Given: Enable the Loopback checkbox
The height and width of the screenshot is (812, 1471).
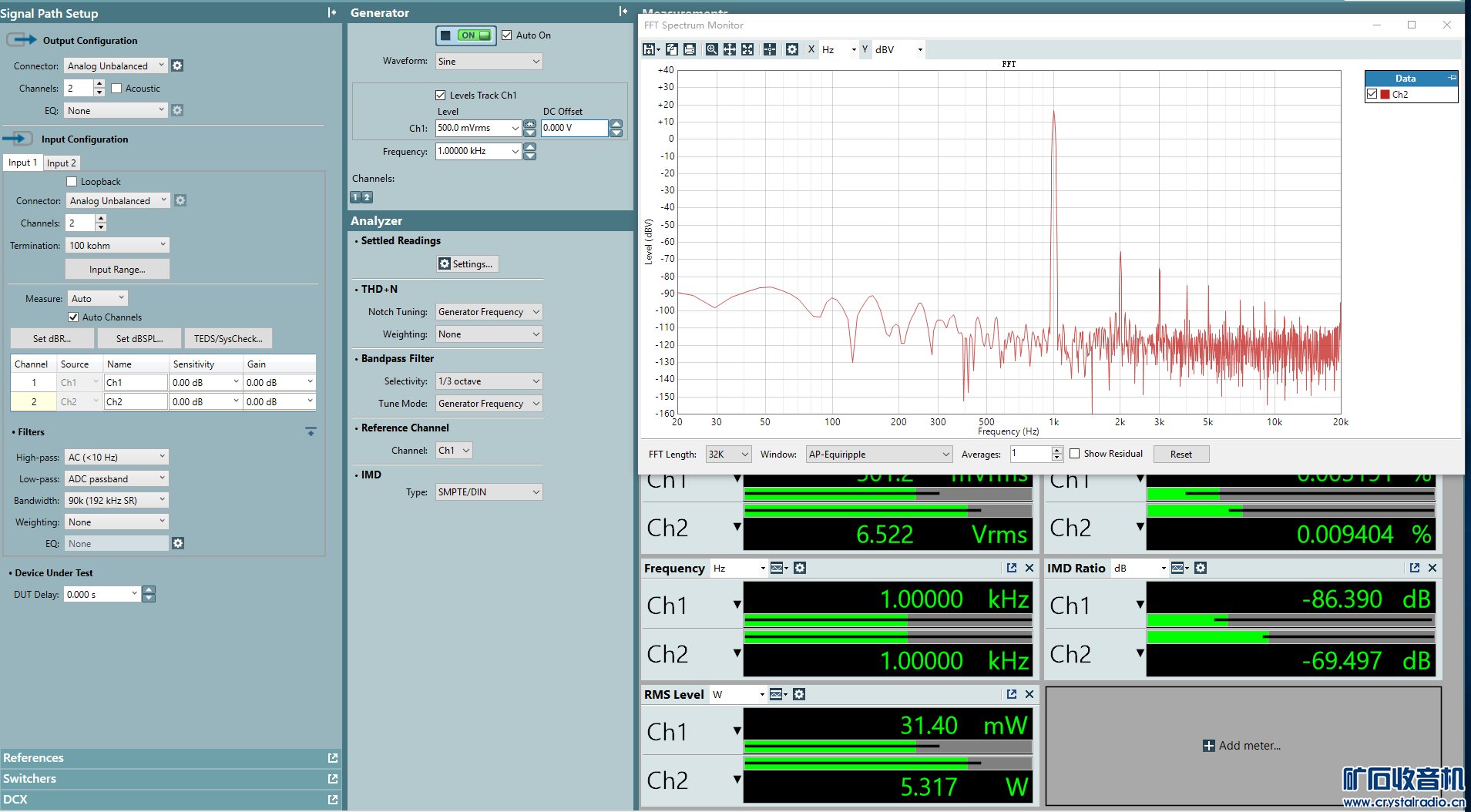Looking at the screenshot, I should 72,182.
